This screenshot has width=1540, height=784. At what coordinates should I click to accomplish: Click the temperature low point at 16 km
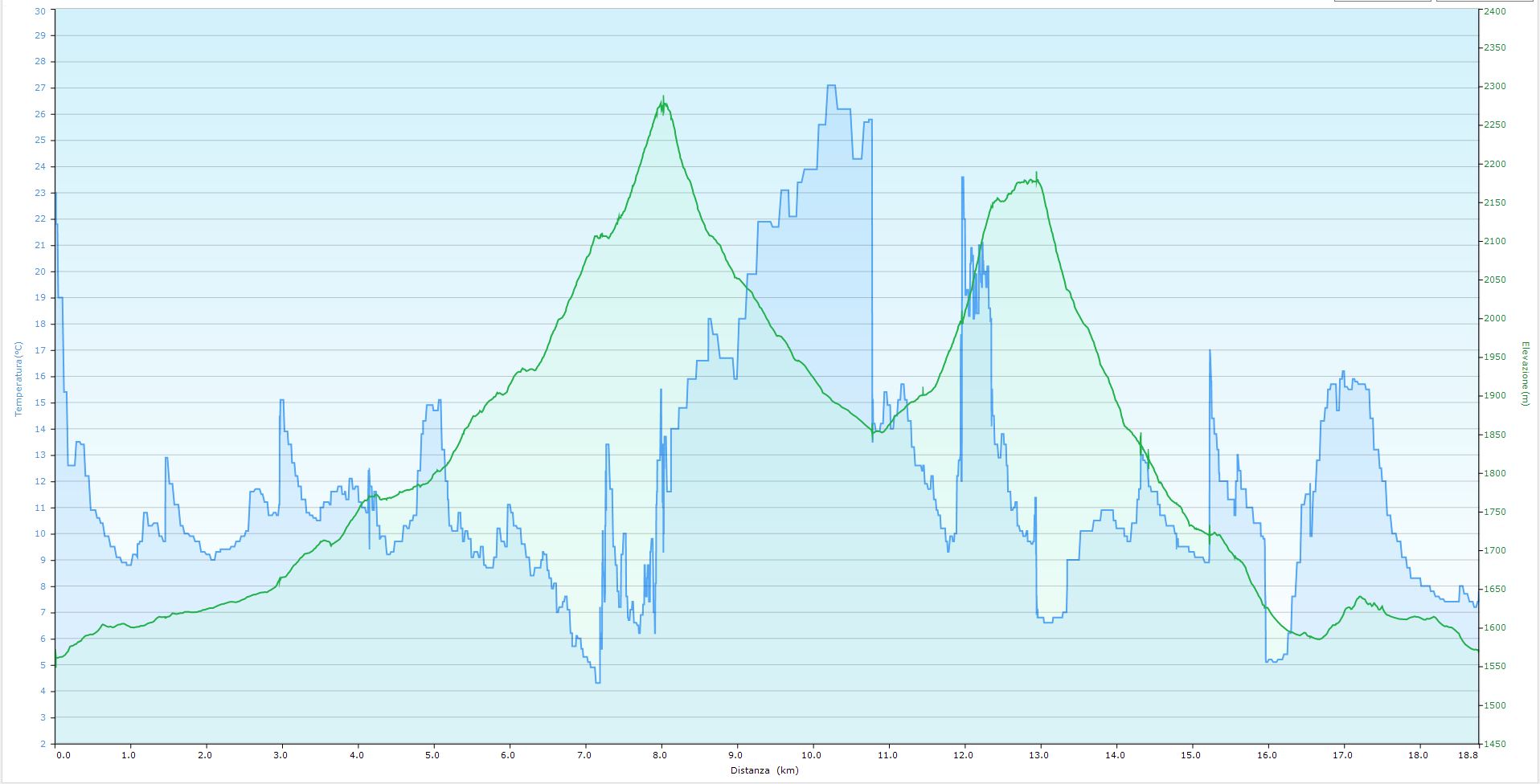1270,661
